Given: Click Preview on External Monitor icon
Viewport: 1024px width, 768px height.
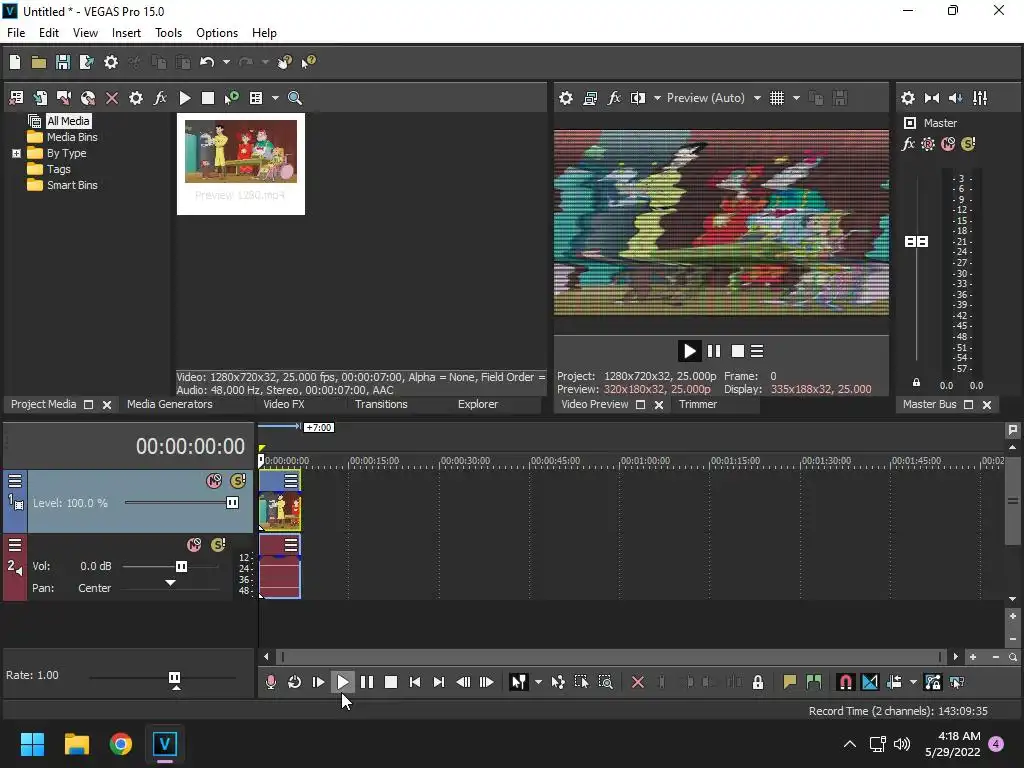Looking at the screenshot, I should (x=590, y=98).
